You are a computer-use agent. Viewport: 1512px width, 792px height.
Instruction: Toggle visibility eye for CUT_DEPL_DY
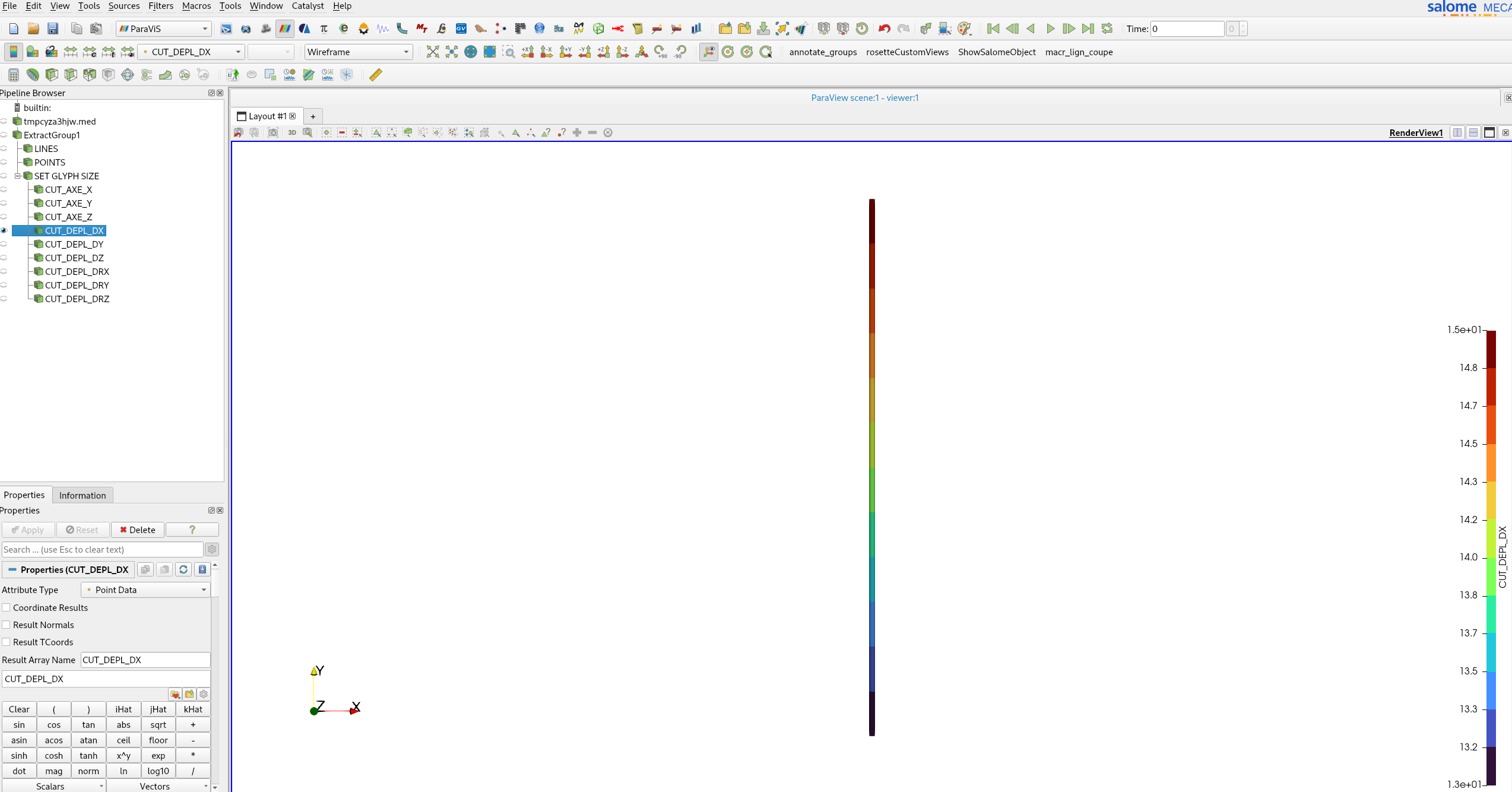coord(4,244)
